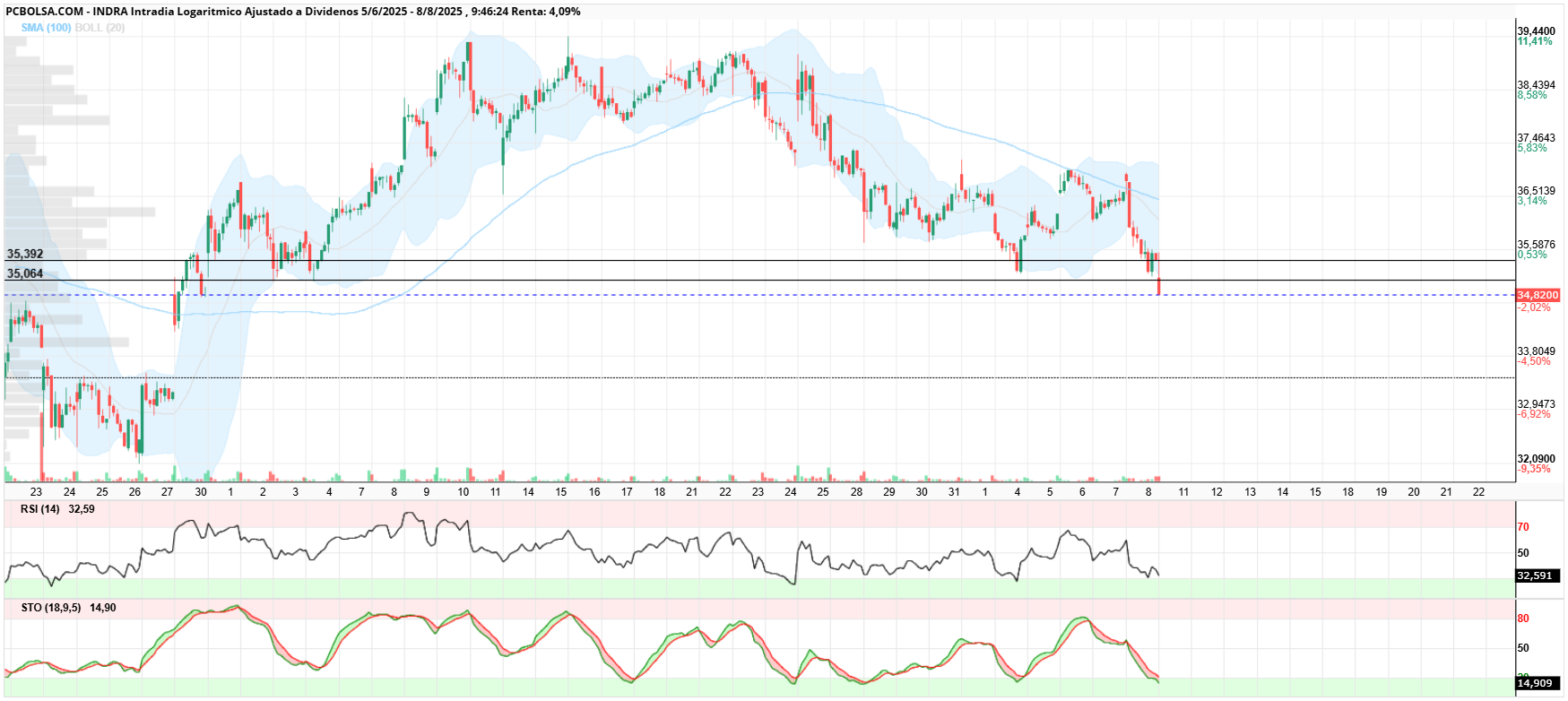
Task: Click date 16 on the time axis
Action: coord(594,491)
